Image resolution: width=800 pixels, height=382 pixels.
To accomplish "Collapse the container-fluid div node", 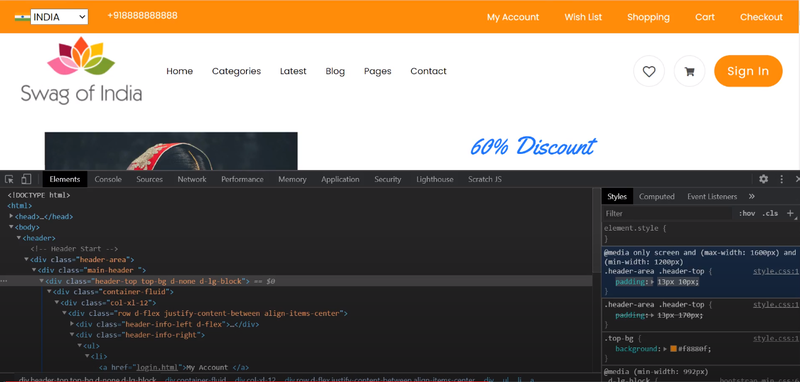I will tap(49, 292).
